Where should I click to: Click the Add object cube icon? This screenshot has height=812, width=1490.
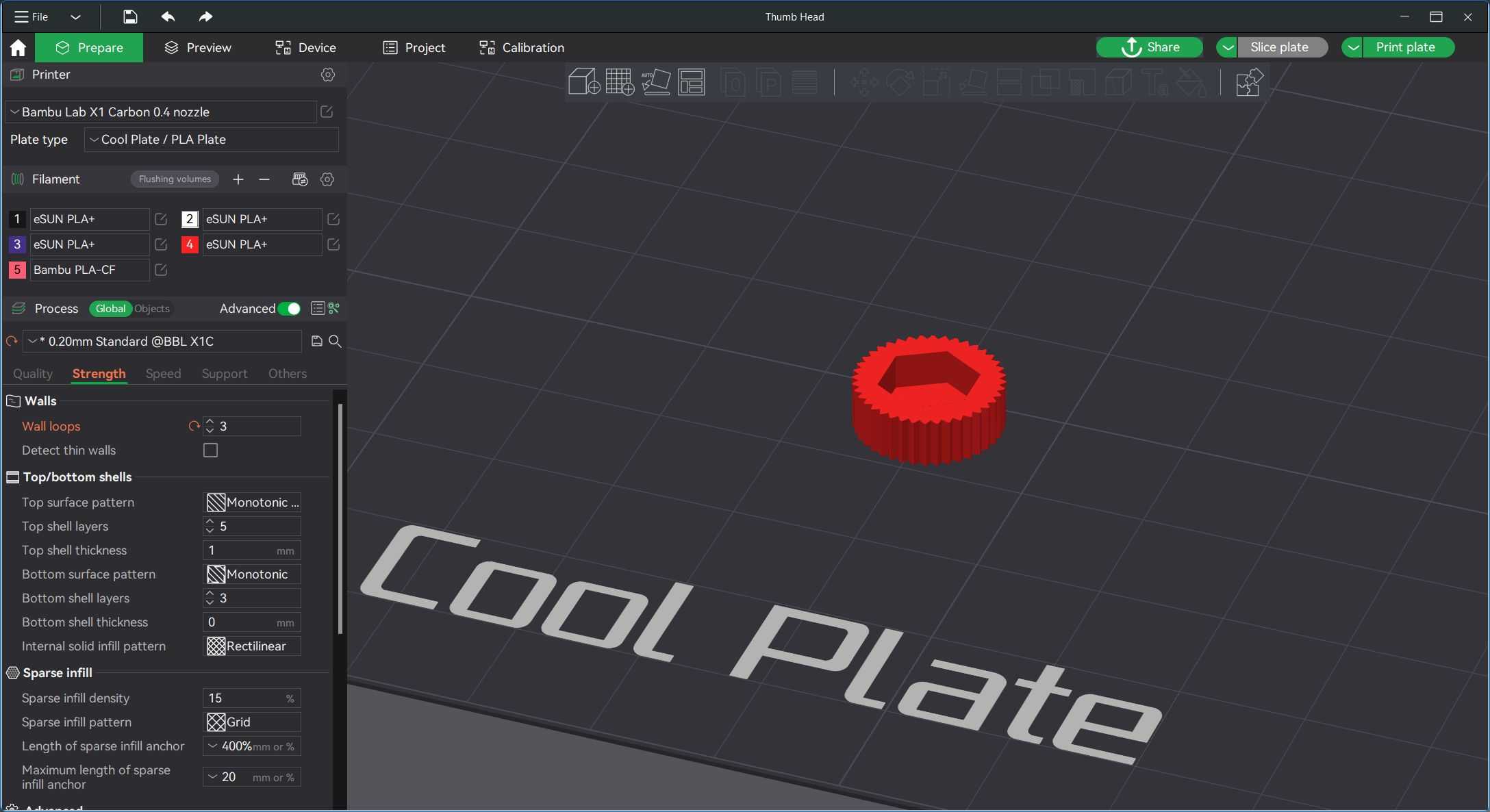coord(584,82)
